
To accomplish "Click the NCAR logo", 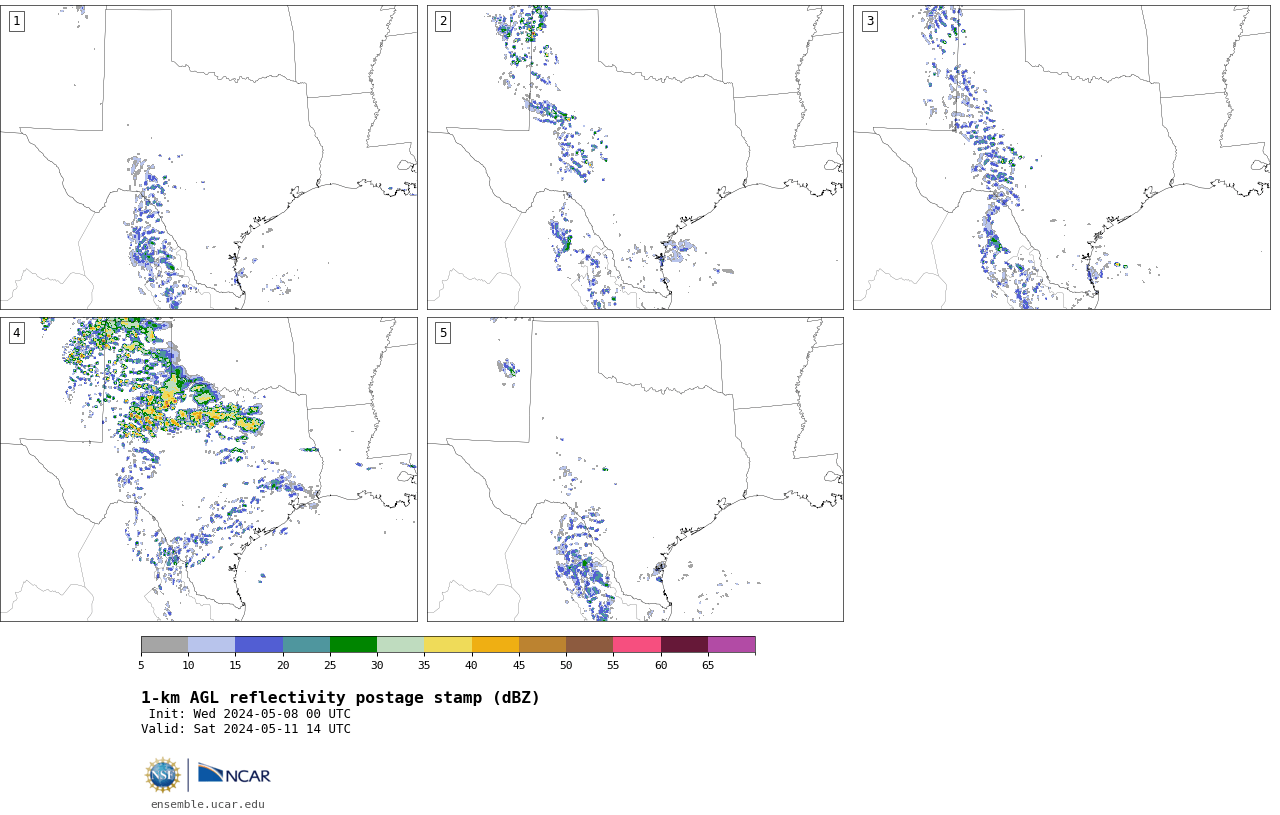I will pyautogui.click(x=234, y=775).
